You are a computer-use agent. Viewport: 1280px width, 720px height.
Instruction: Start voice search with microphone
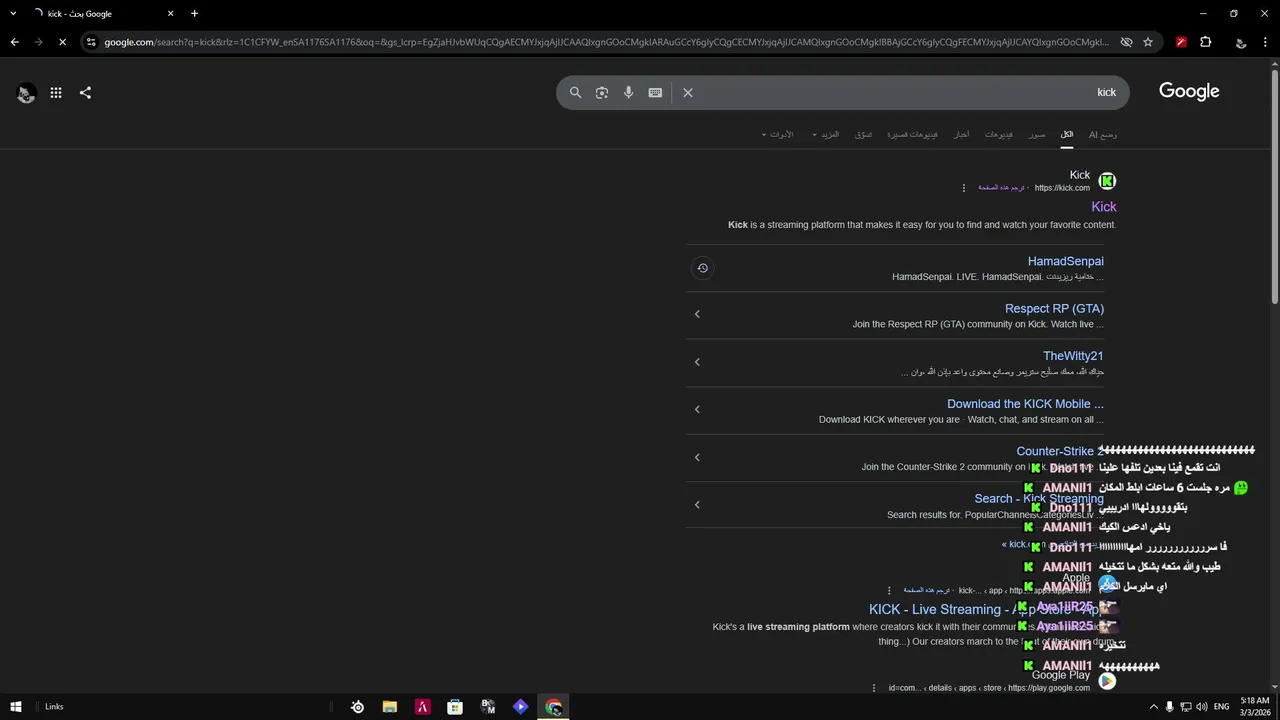click(x=628, y=92)
